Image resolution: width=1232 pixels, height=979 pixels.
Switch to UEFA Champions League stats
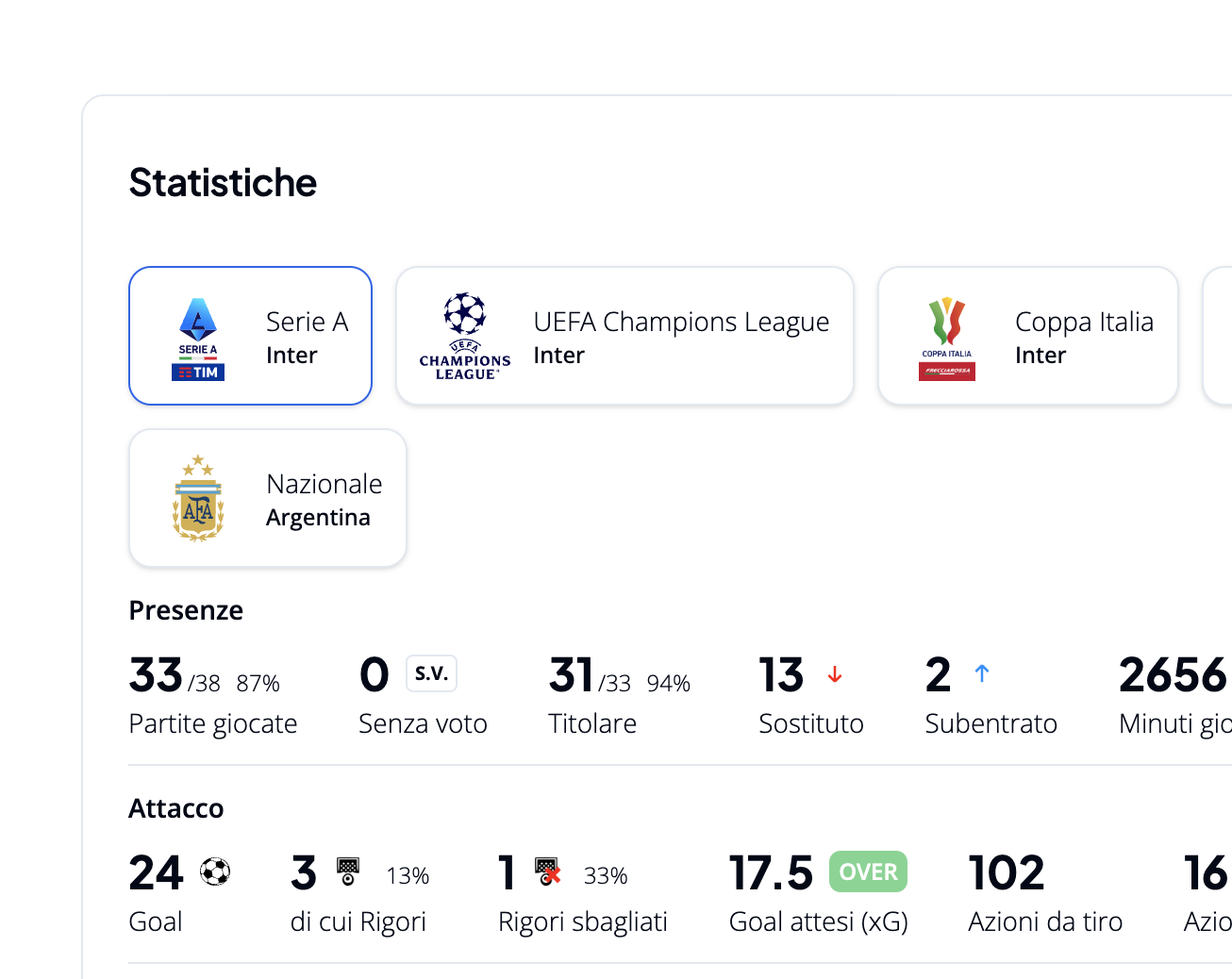624,336
